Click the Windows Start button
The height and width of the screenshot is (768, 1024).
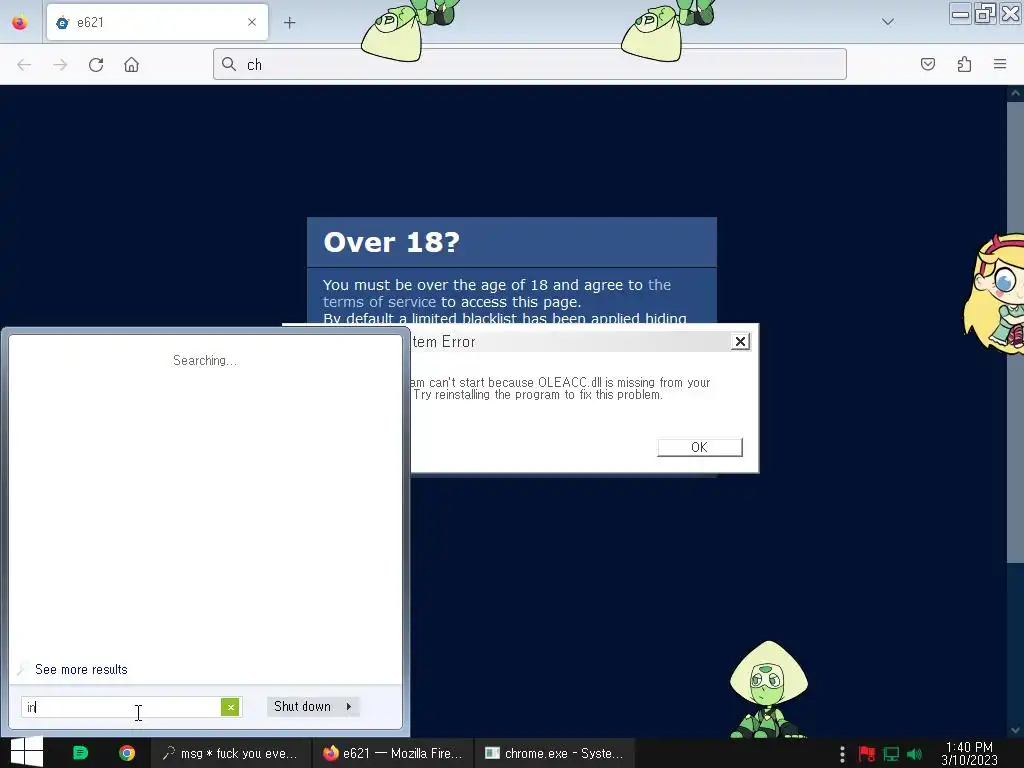[27, 752]
